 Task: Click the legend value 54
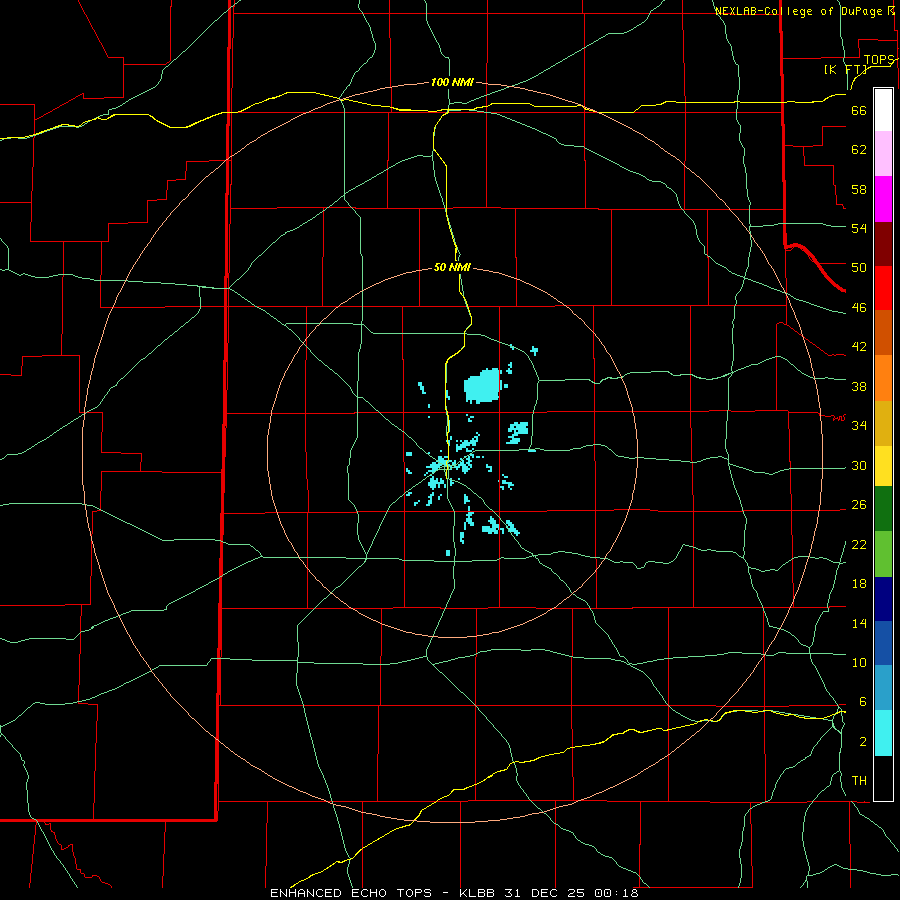[x=859, y=228]
